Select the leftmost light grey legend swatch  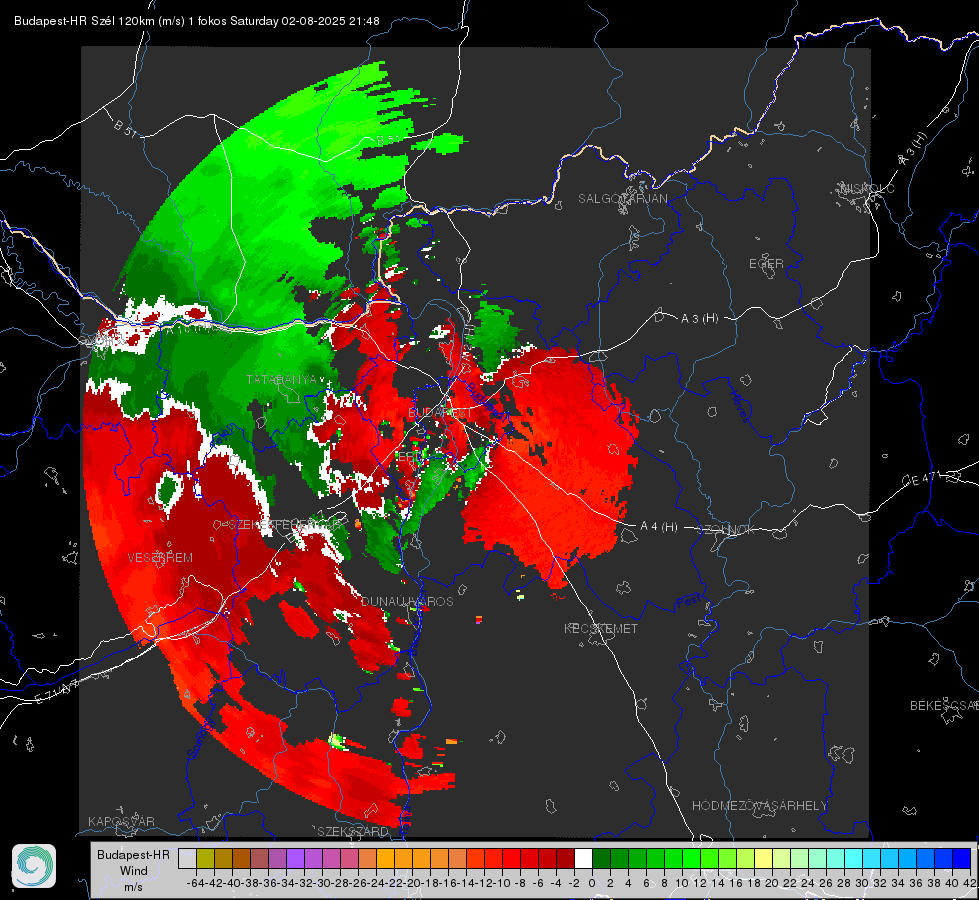pos(187,858)
